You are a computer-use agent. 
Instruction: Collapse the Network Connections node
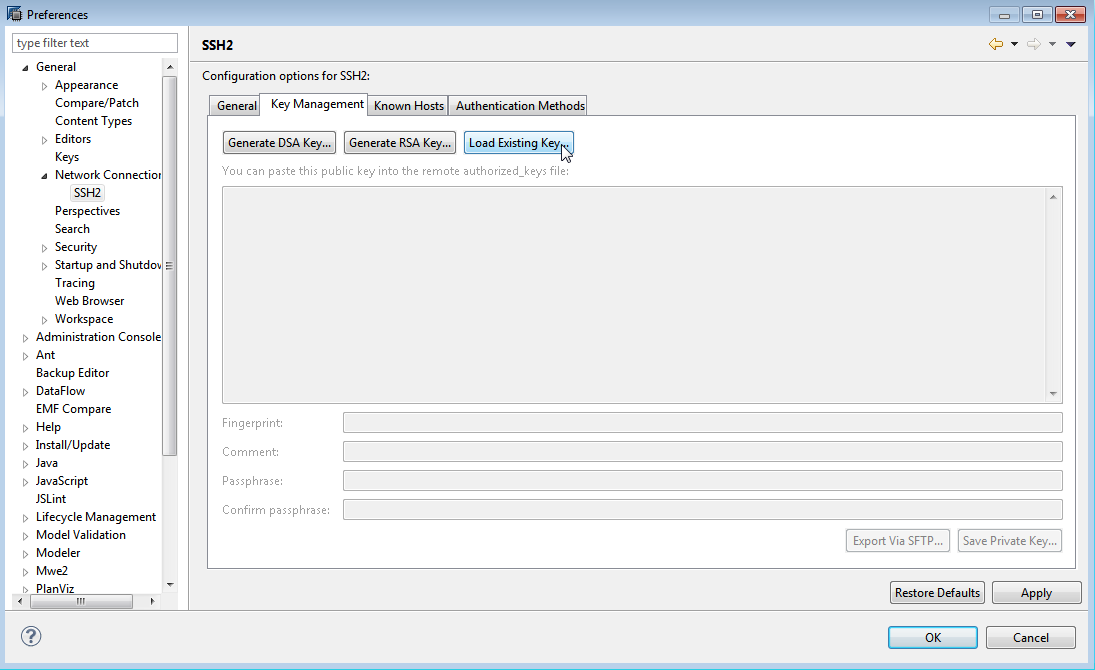coord(44,176)
